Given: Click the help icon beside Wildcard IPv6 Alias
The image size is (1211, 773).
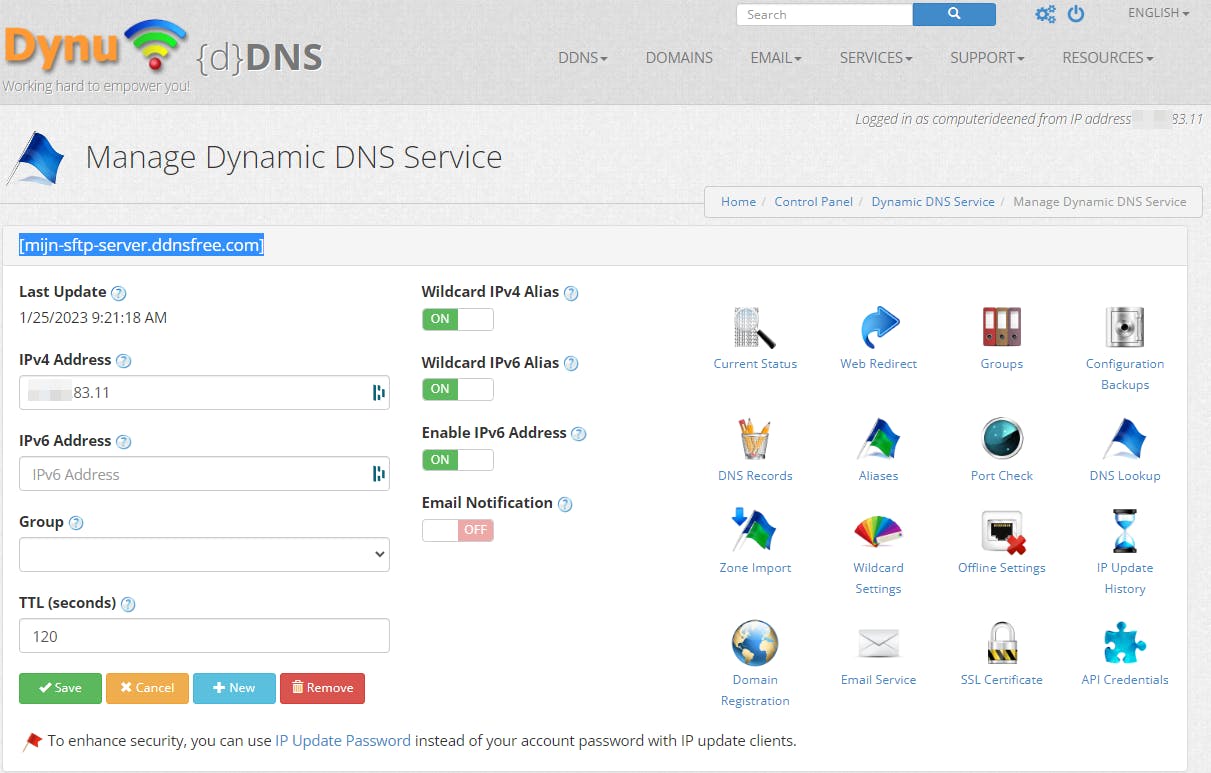Looking at the screenshot, I should tap(571, 364).
